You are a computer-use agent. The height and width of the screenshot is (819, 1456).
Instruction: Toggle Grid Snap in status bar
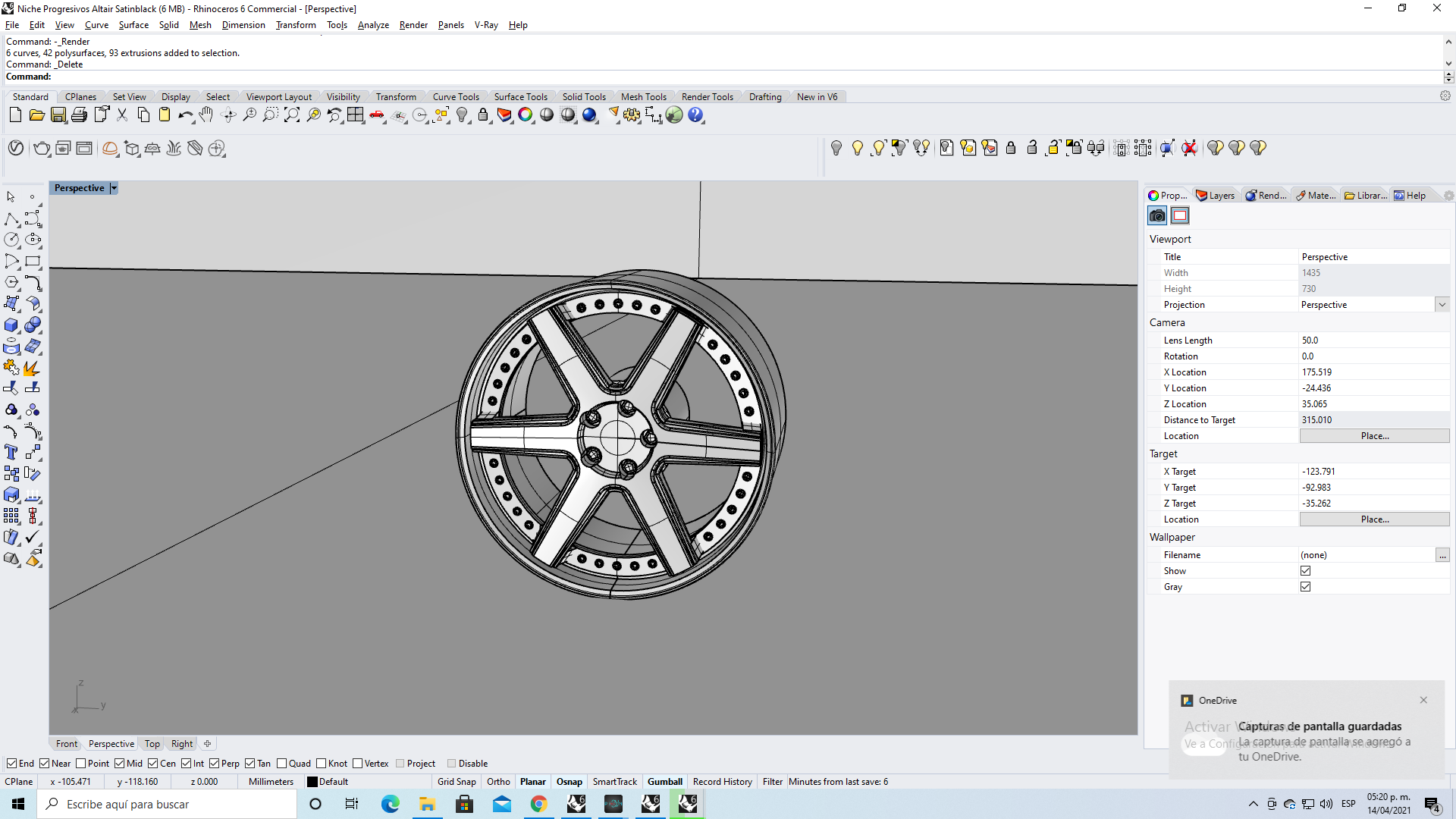click(x=457, y=782)
